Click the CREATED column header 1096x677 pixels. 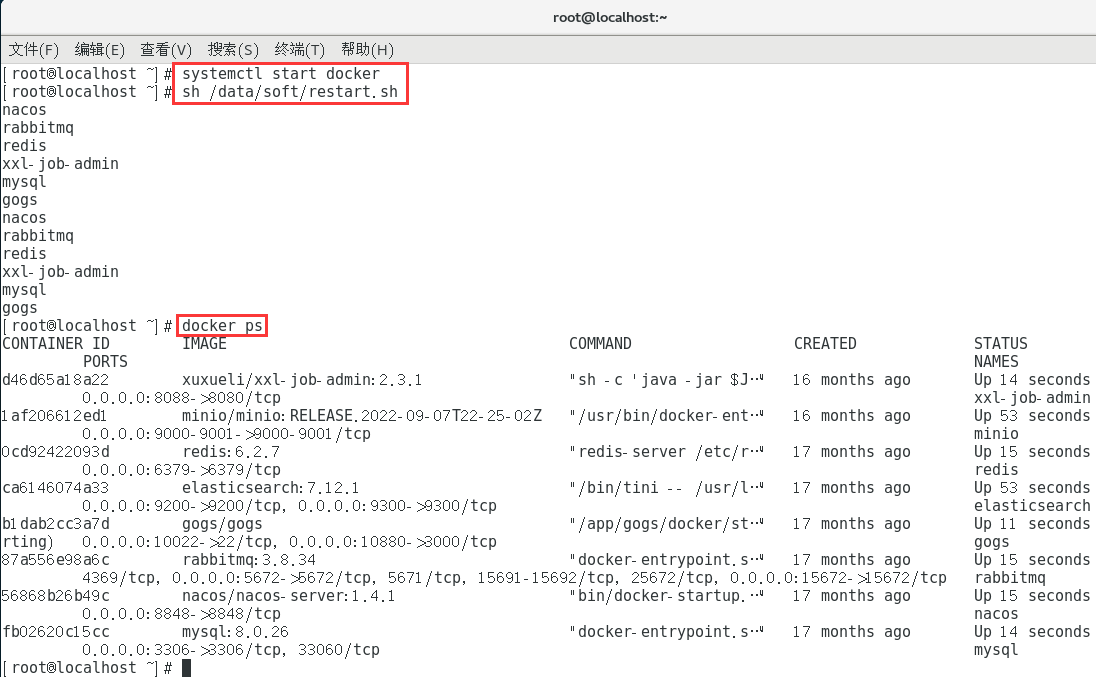825,344
